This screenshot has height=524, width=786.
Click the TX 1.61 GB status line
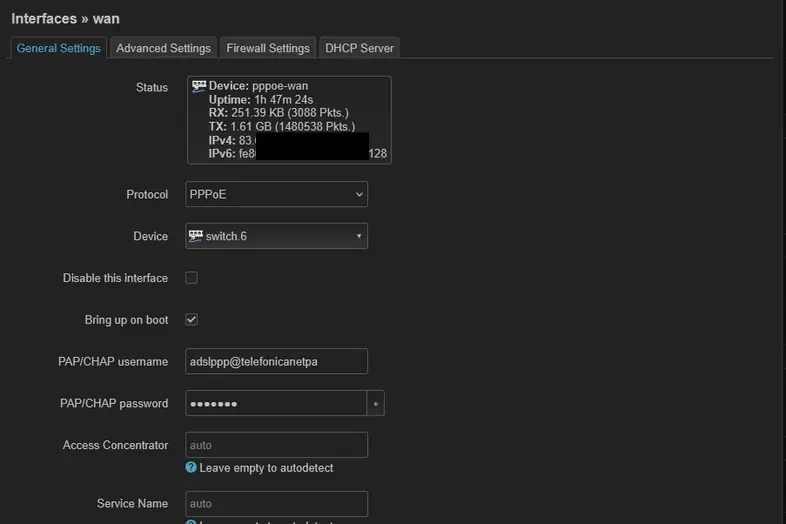[282, 126]
